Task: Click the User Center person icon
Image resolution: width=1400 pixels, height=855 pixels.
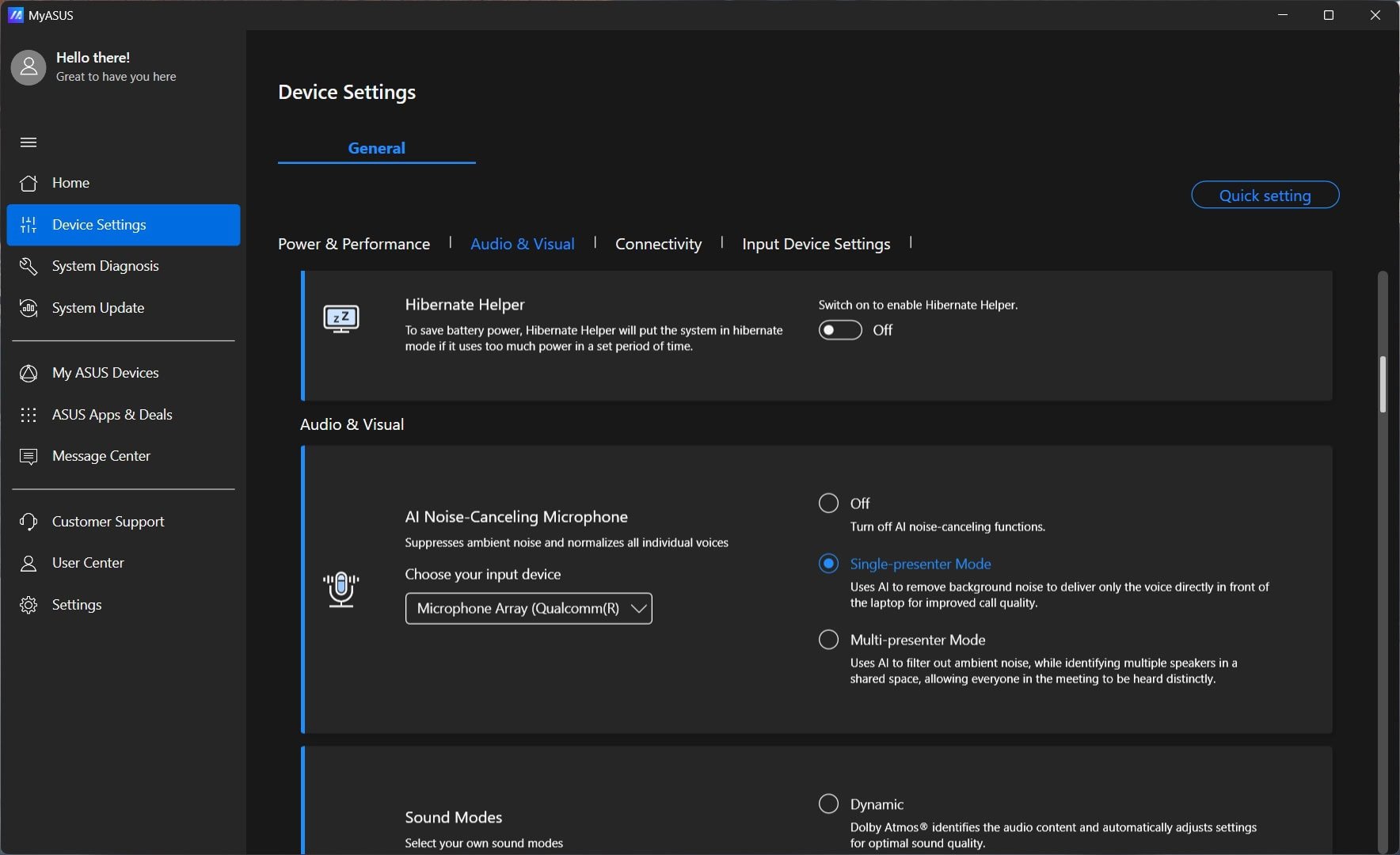Action: pos(29,563)
